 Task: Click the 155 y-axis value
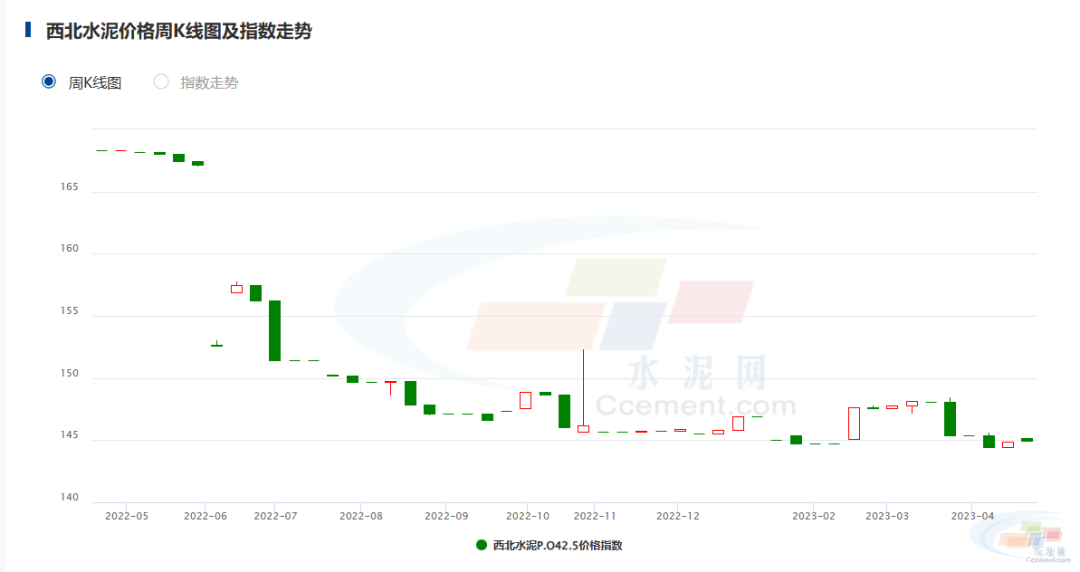(x=69, y=311)
